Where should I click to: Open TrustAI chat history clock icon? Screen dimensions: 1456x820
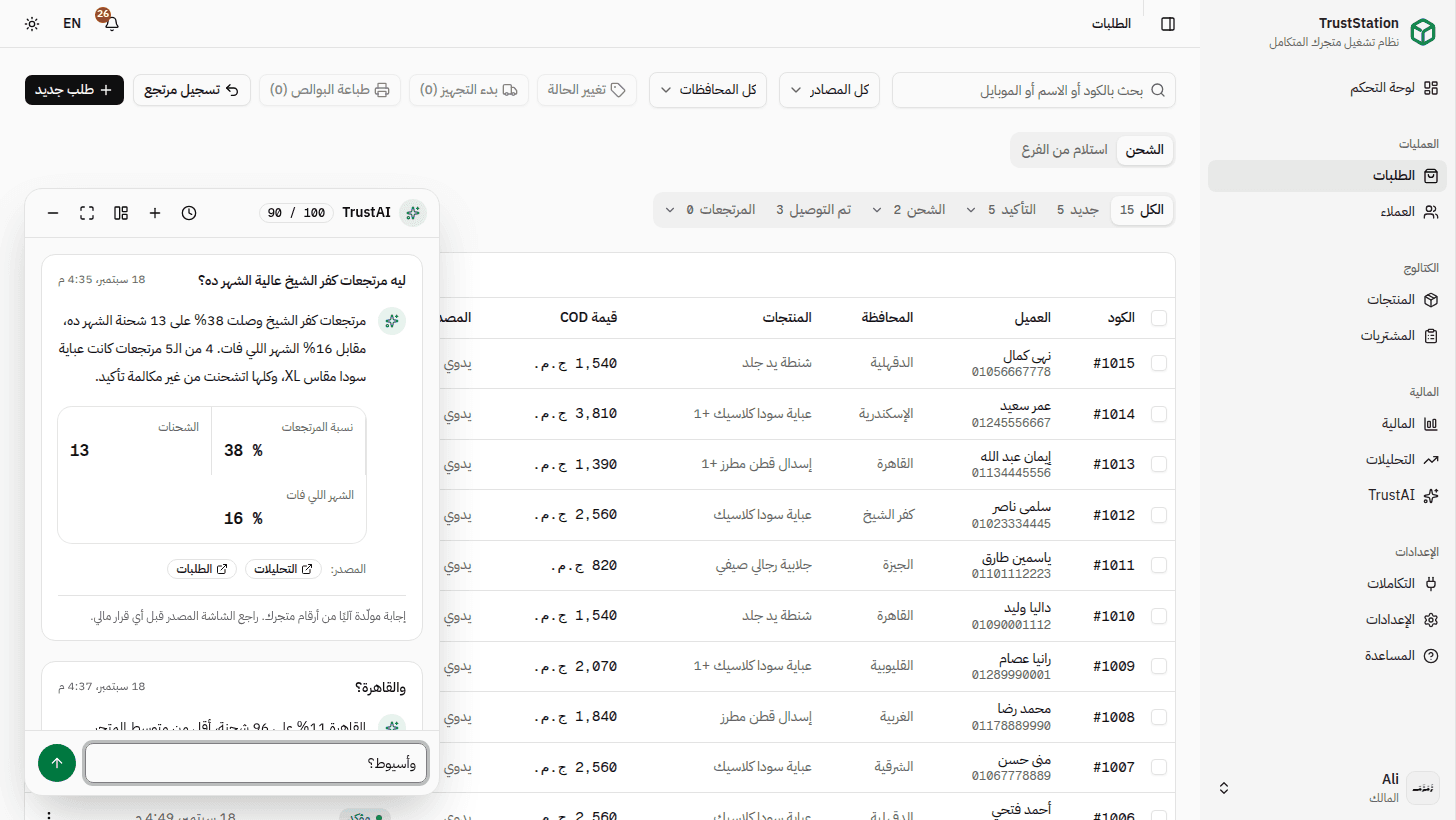(189, 213)
